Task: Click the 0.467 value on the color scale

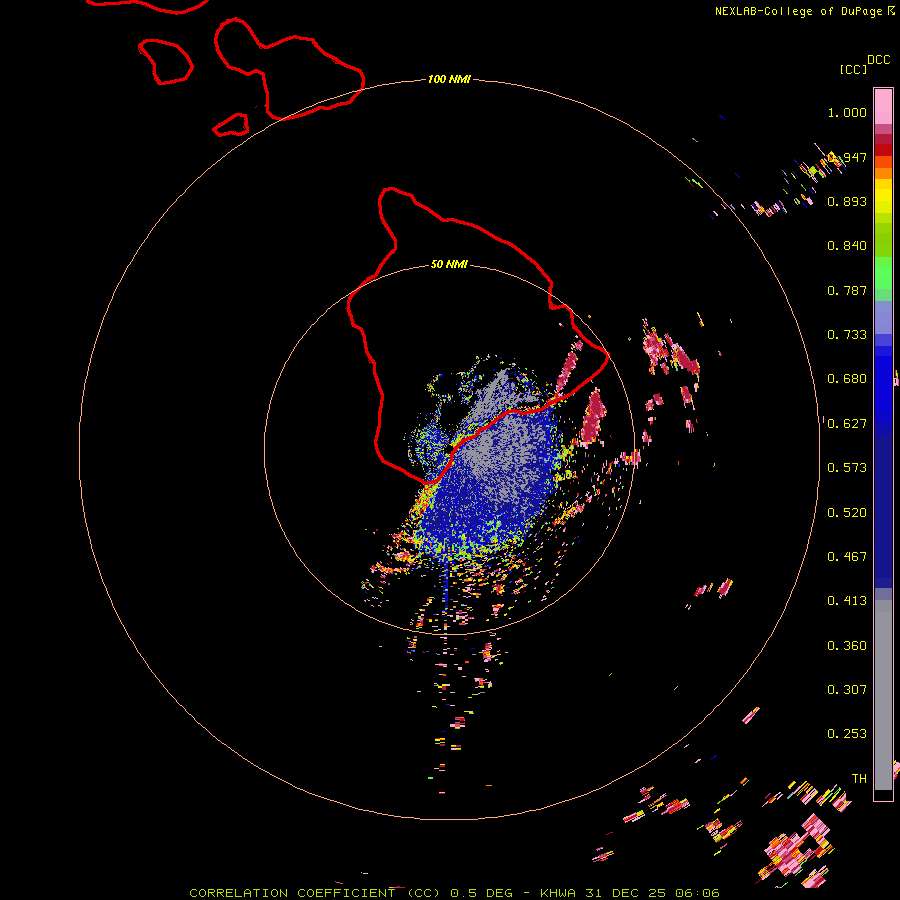Action: coord(847,557)
